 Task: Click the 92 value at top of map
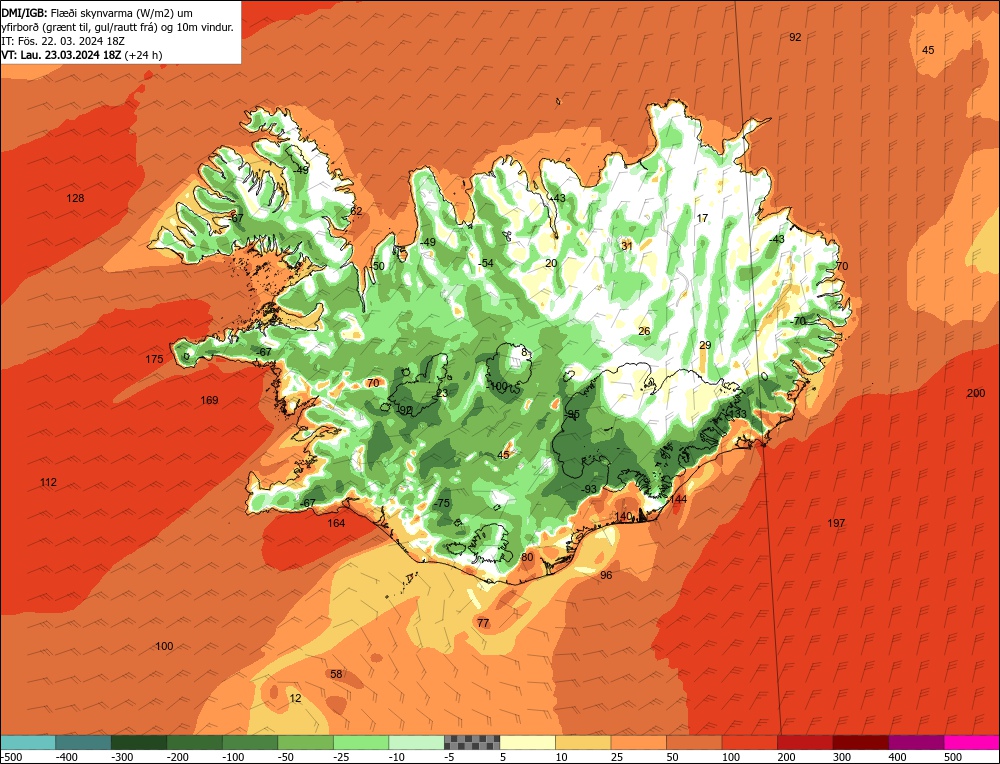pyautogui.click(x=795, y=37)
